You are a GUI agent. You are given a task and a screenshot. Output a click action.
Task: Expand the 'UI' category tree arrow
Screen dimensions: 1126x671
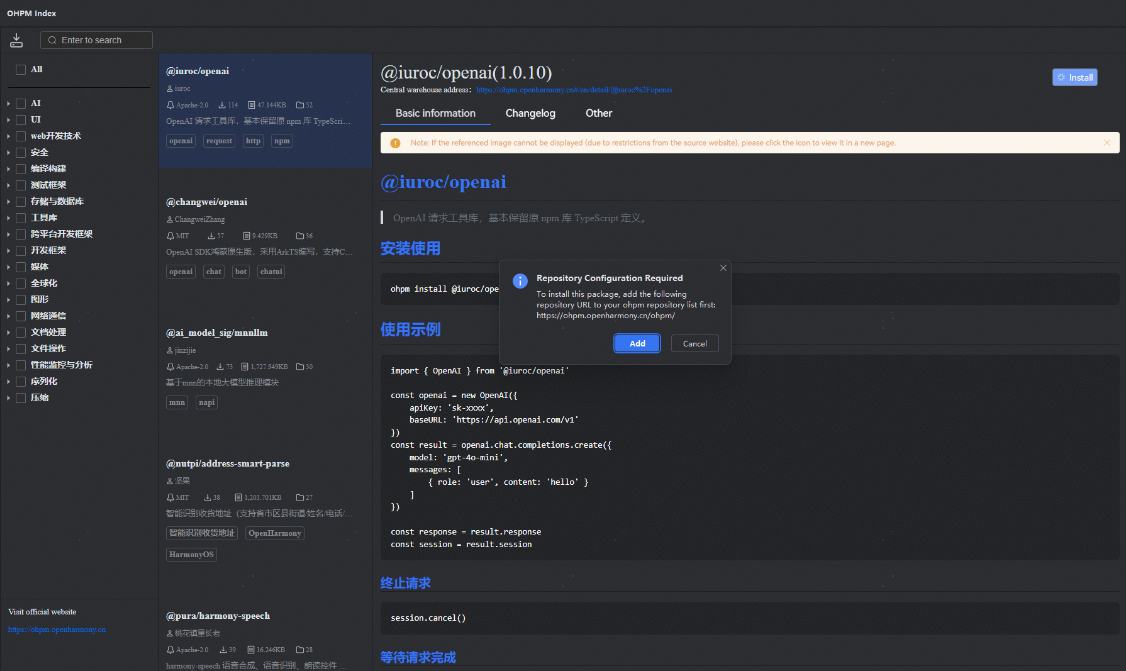[x=8, y=120]
